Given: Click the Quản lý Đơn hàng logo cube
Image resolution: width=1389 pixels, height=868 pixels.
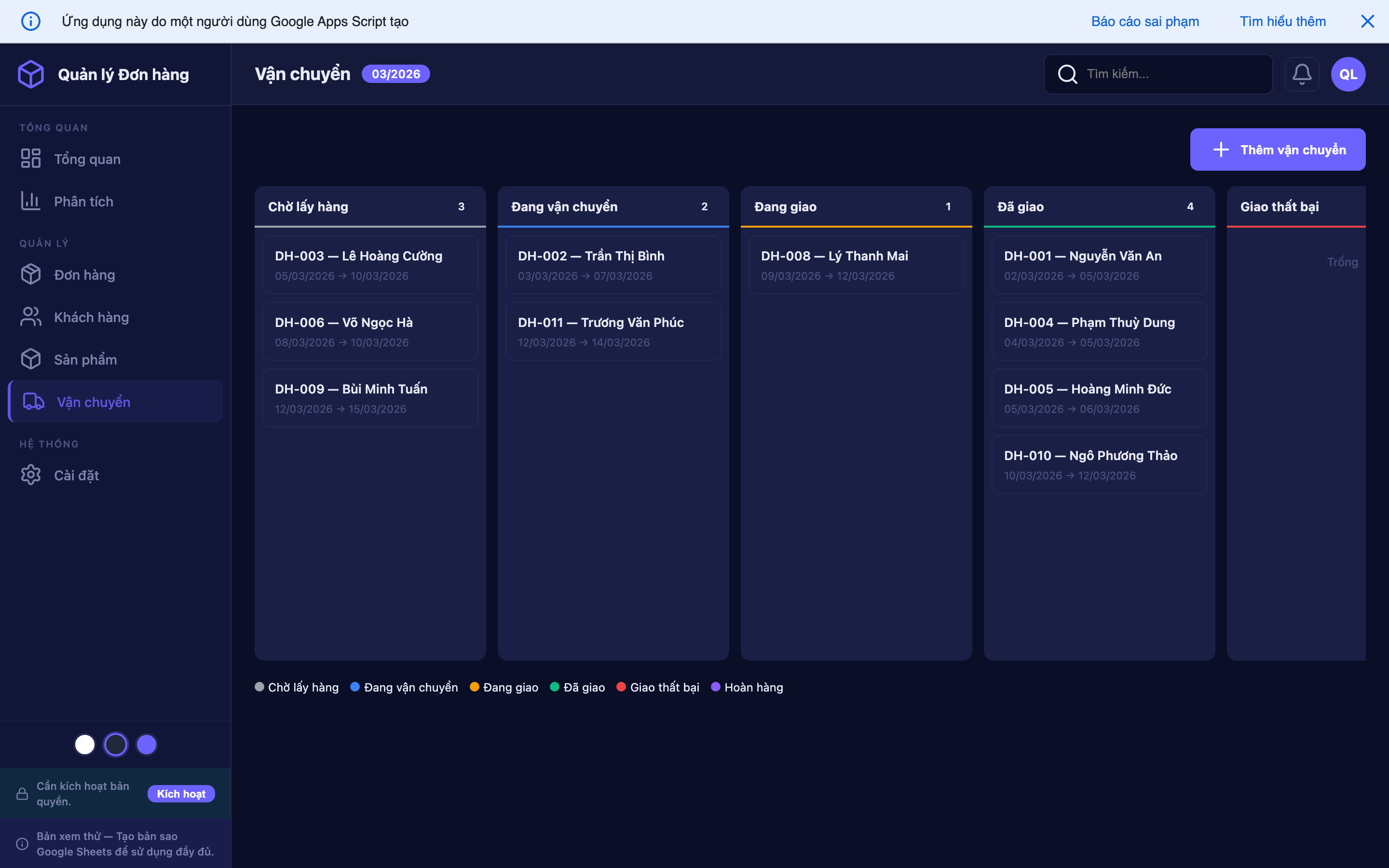Looking at the screenshot, I should click(x=30, y=73).
